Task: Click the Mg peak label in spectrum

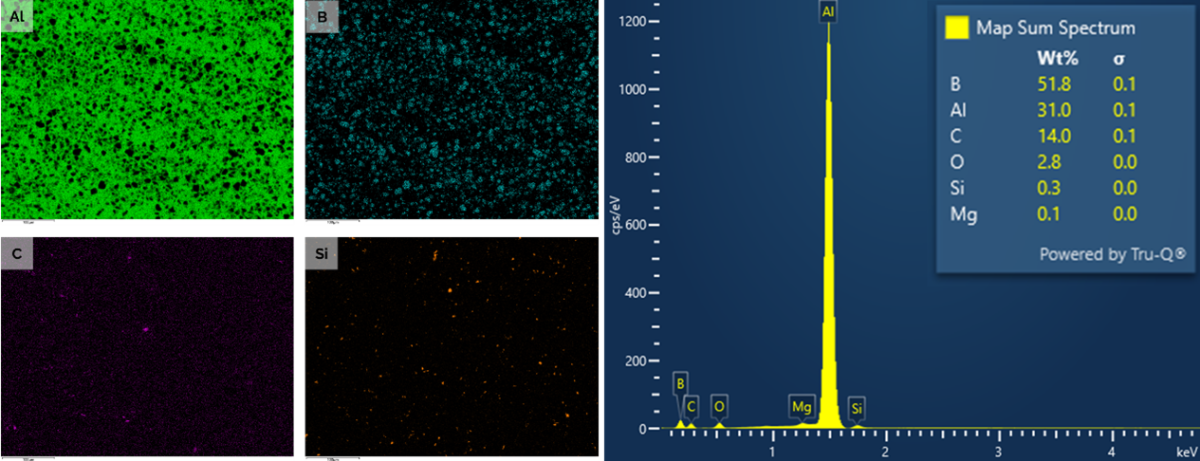Action: click(x=801, y=406)
